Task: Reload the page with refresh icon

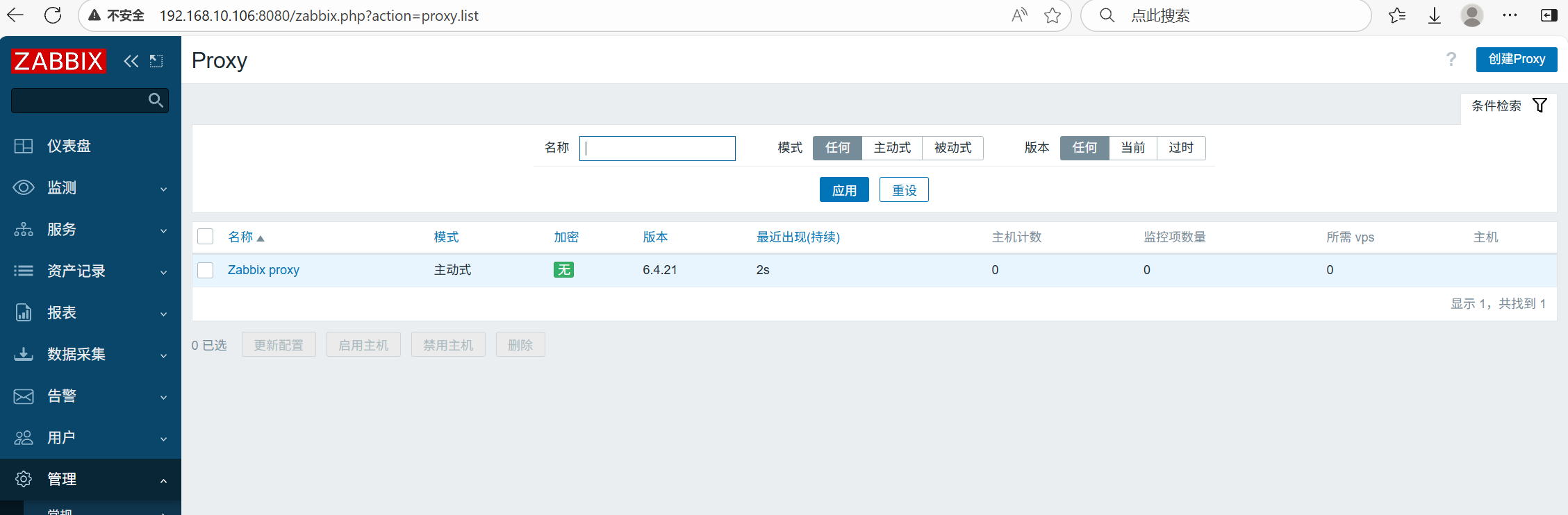Action: pos(53,15)
